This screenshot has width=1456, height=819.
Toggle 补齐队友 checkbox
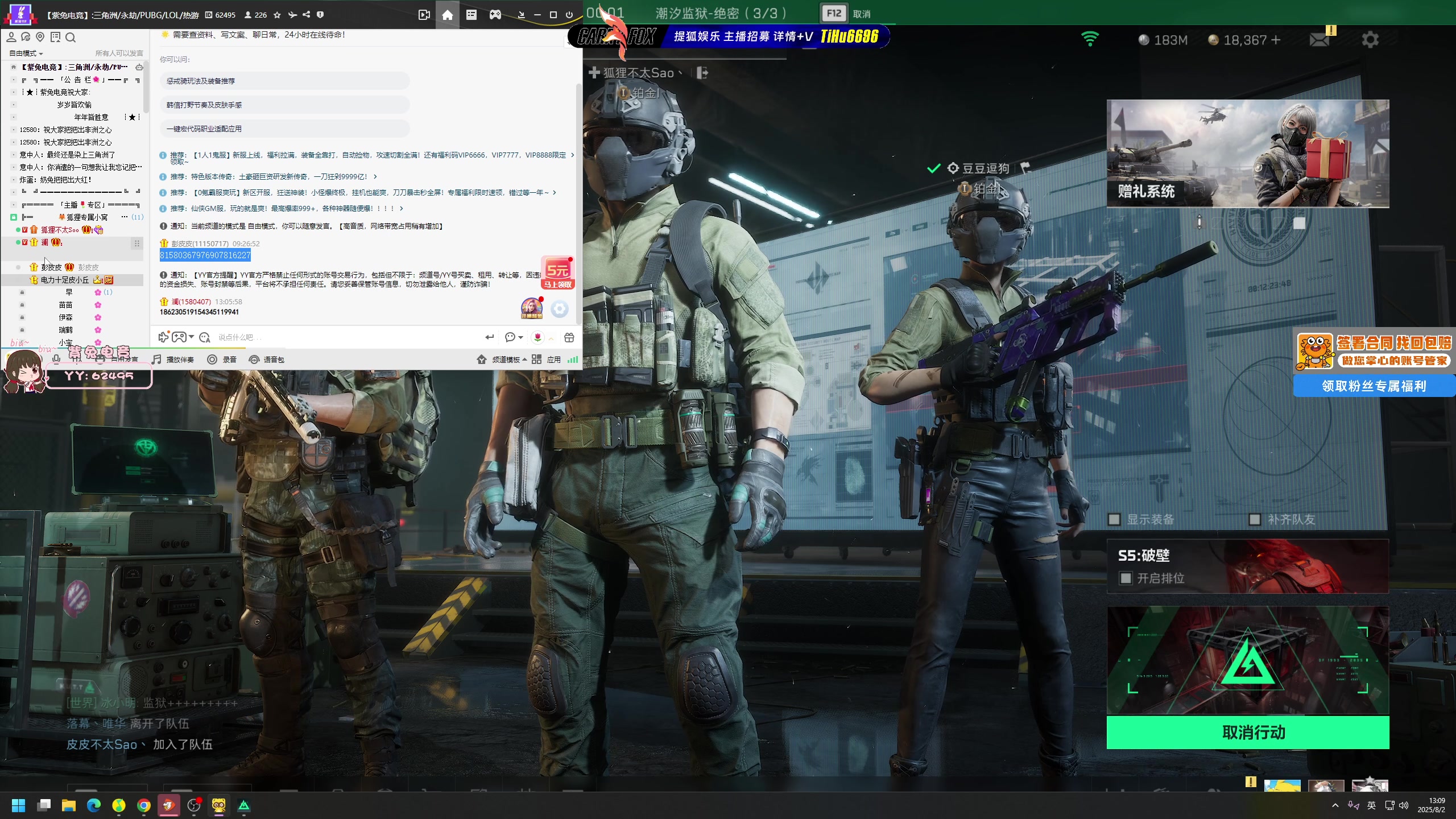click(x=1255, y=519)
